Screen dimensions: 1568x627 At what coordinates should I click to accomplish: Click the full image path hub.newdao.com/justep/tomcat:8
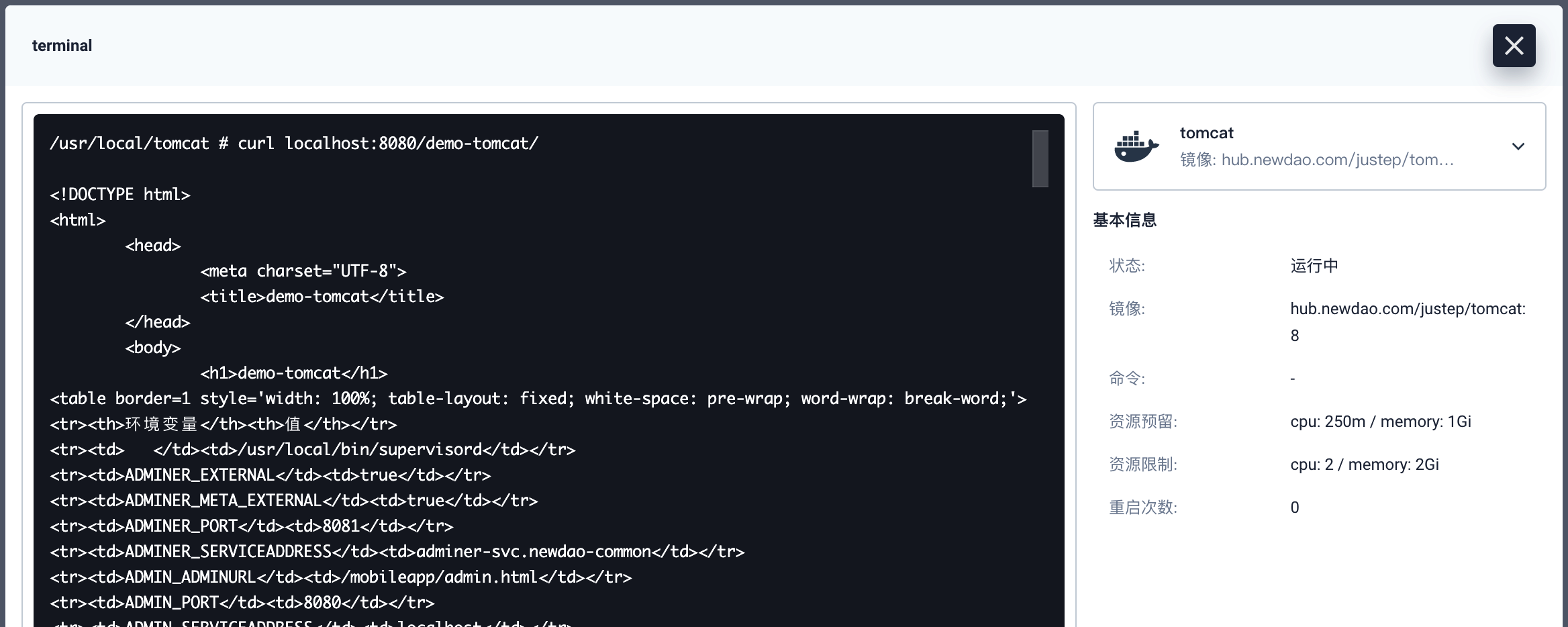click(1408, 322)
